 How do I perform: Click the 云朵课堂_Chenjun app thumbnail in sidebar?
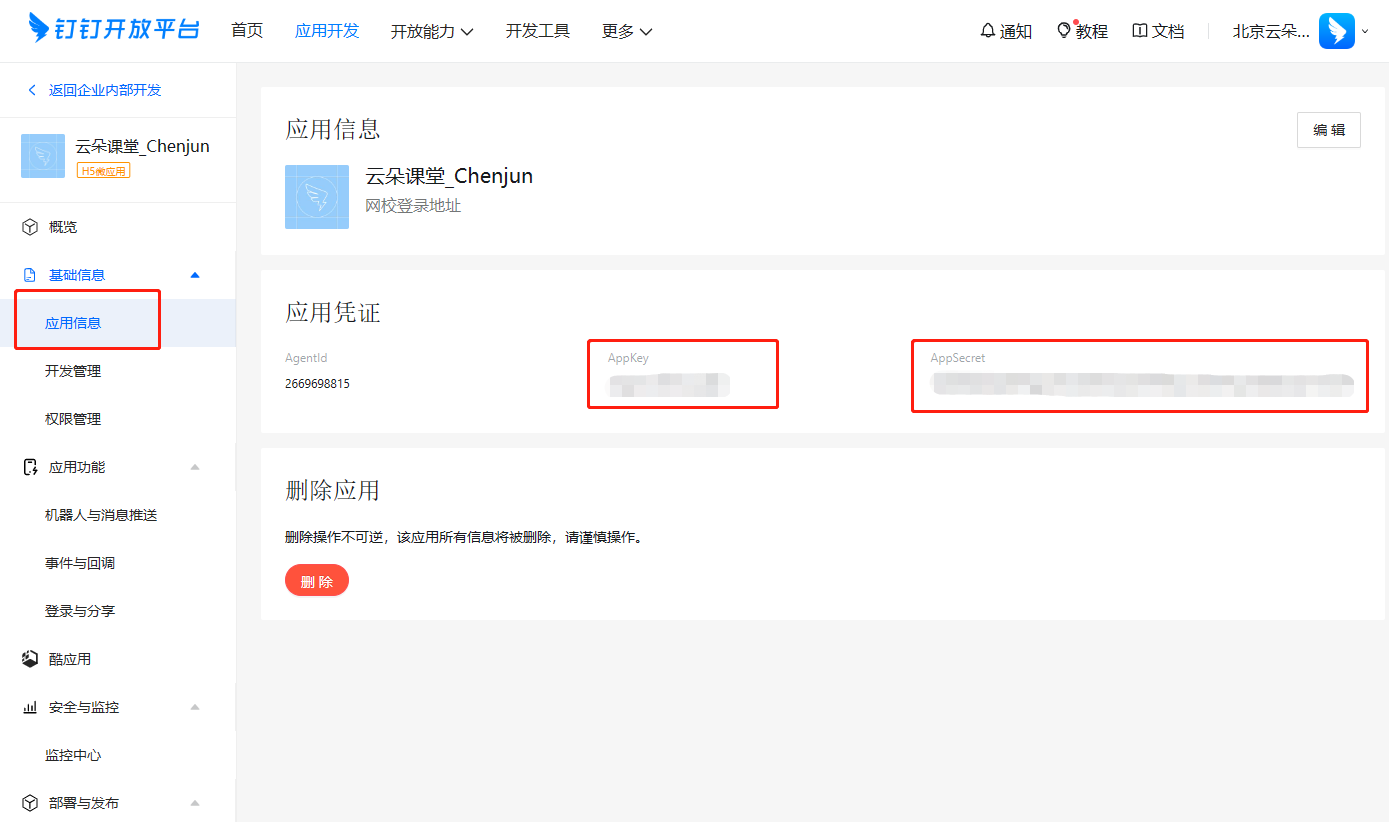click(x=43, y=156)
